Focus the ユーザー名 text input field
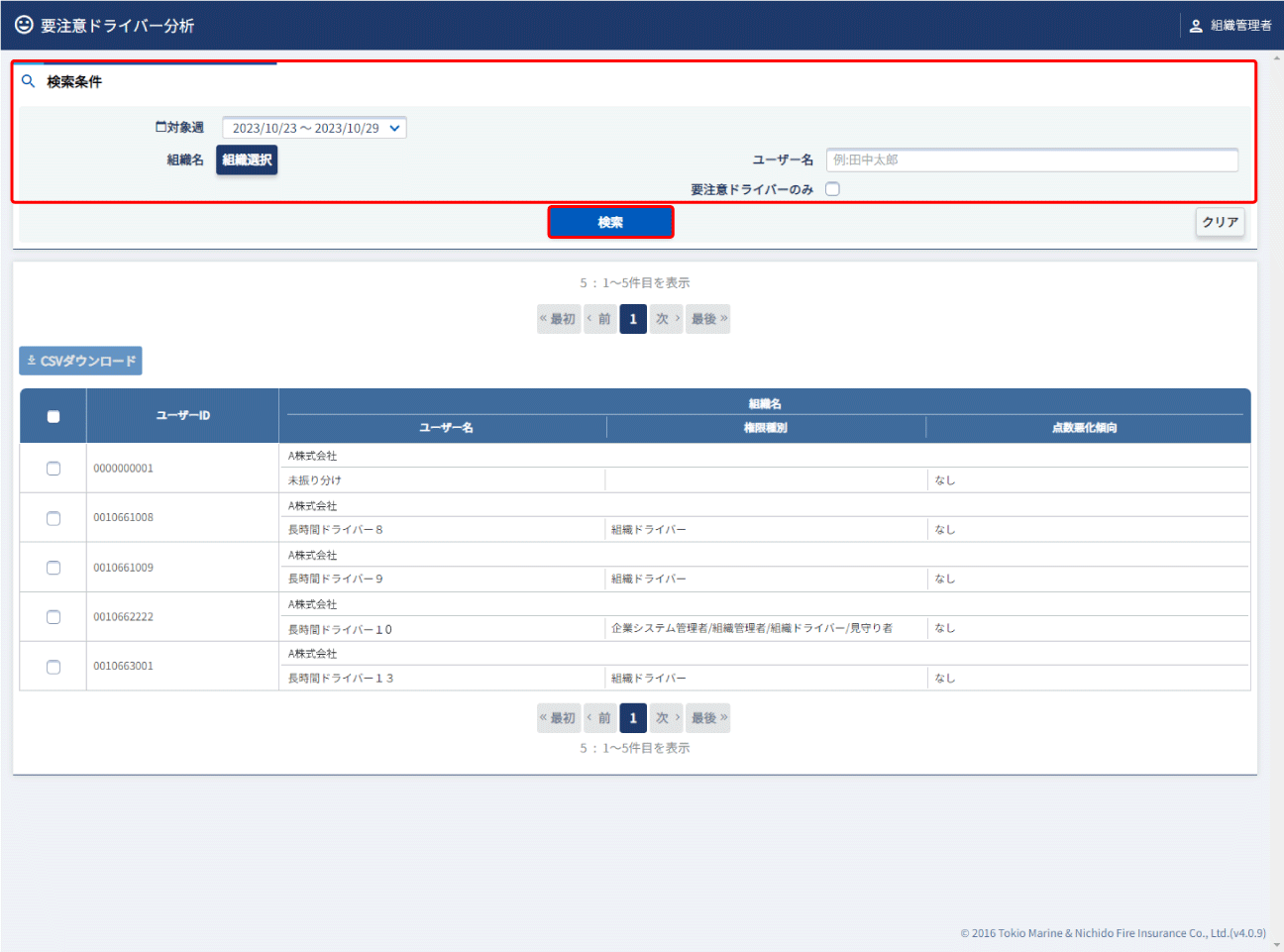This screenshot has width=1284, height=952. 1031,159
